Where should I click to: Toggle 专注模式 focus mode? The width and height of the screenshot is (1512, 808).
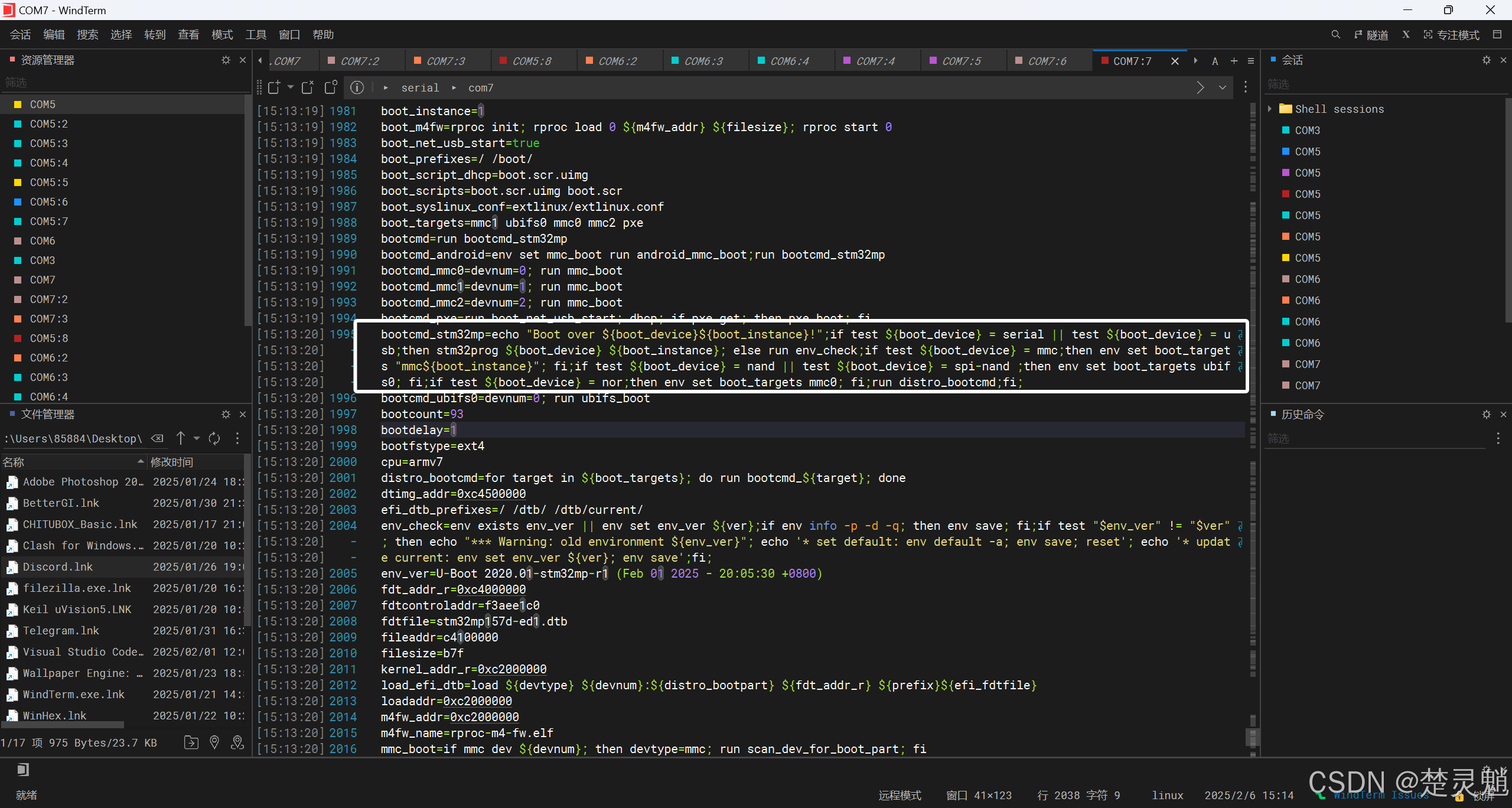click(1452, 35)
